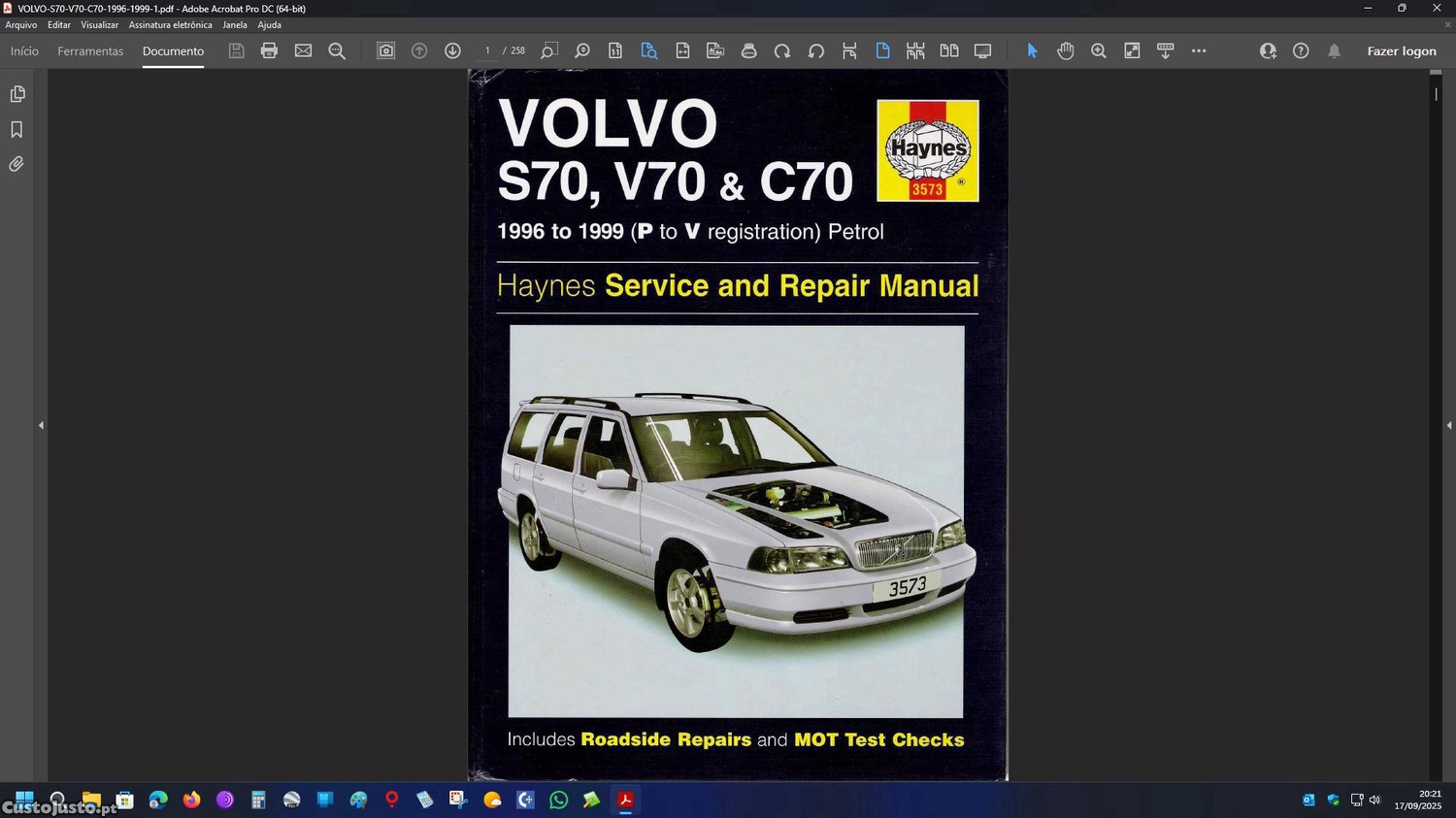Select the Hand pan tool

(x=1065, y=51)
